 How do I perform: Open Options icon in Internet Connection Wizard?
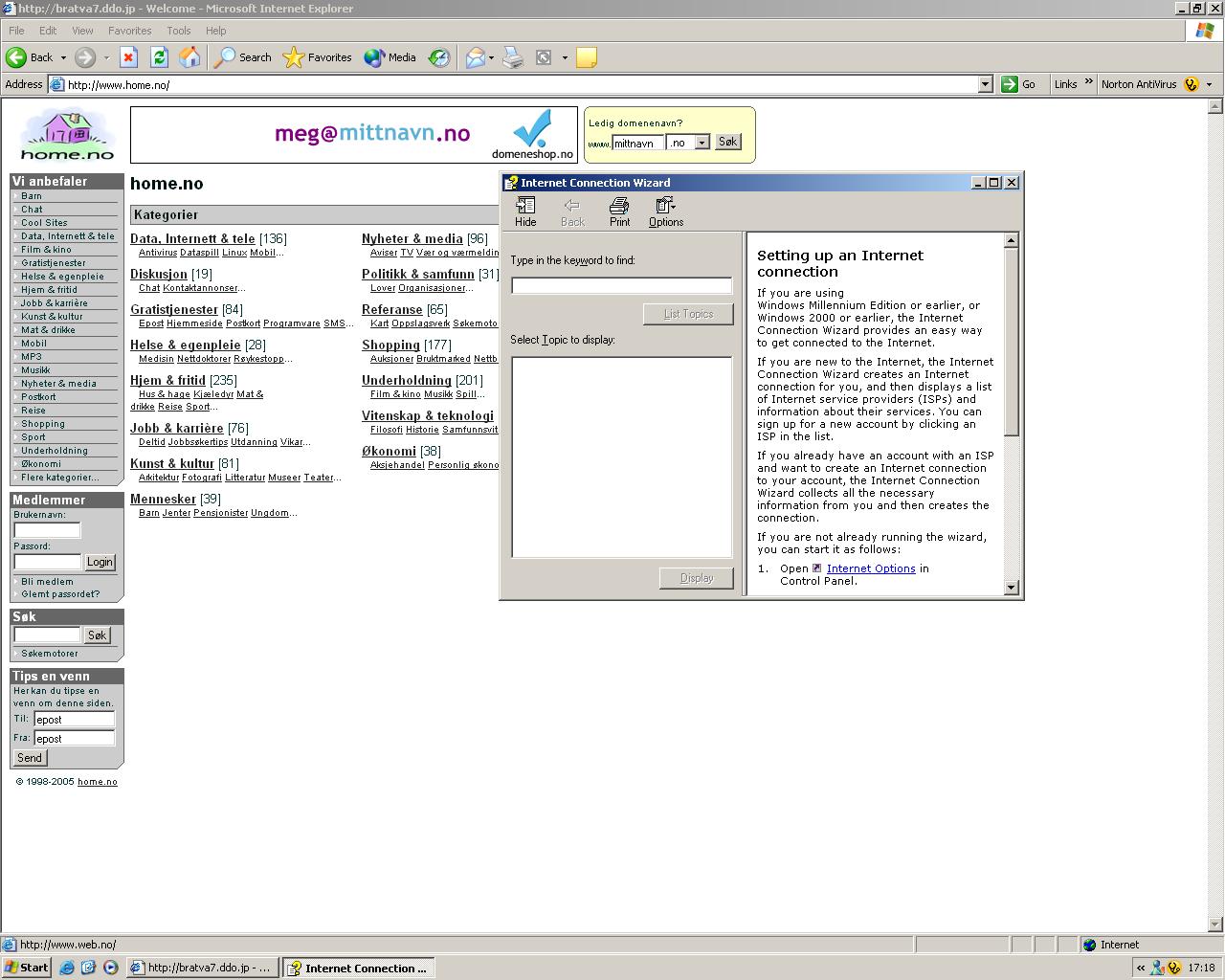click(666, 212)
